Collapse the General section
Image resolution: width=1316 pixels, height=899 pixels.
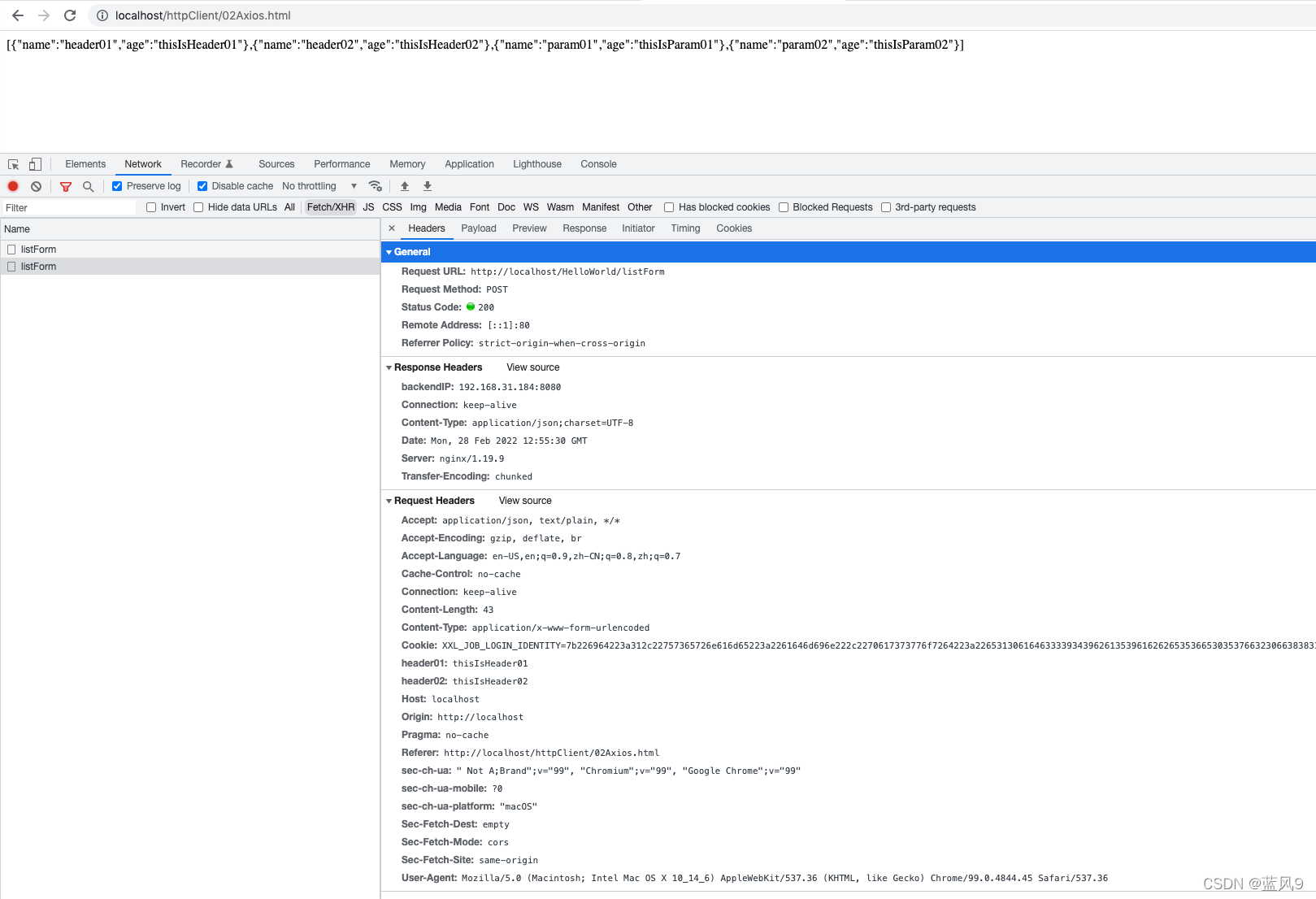click(389, 252)
